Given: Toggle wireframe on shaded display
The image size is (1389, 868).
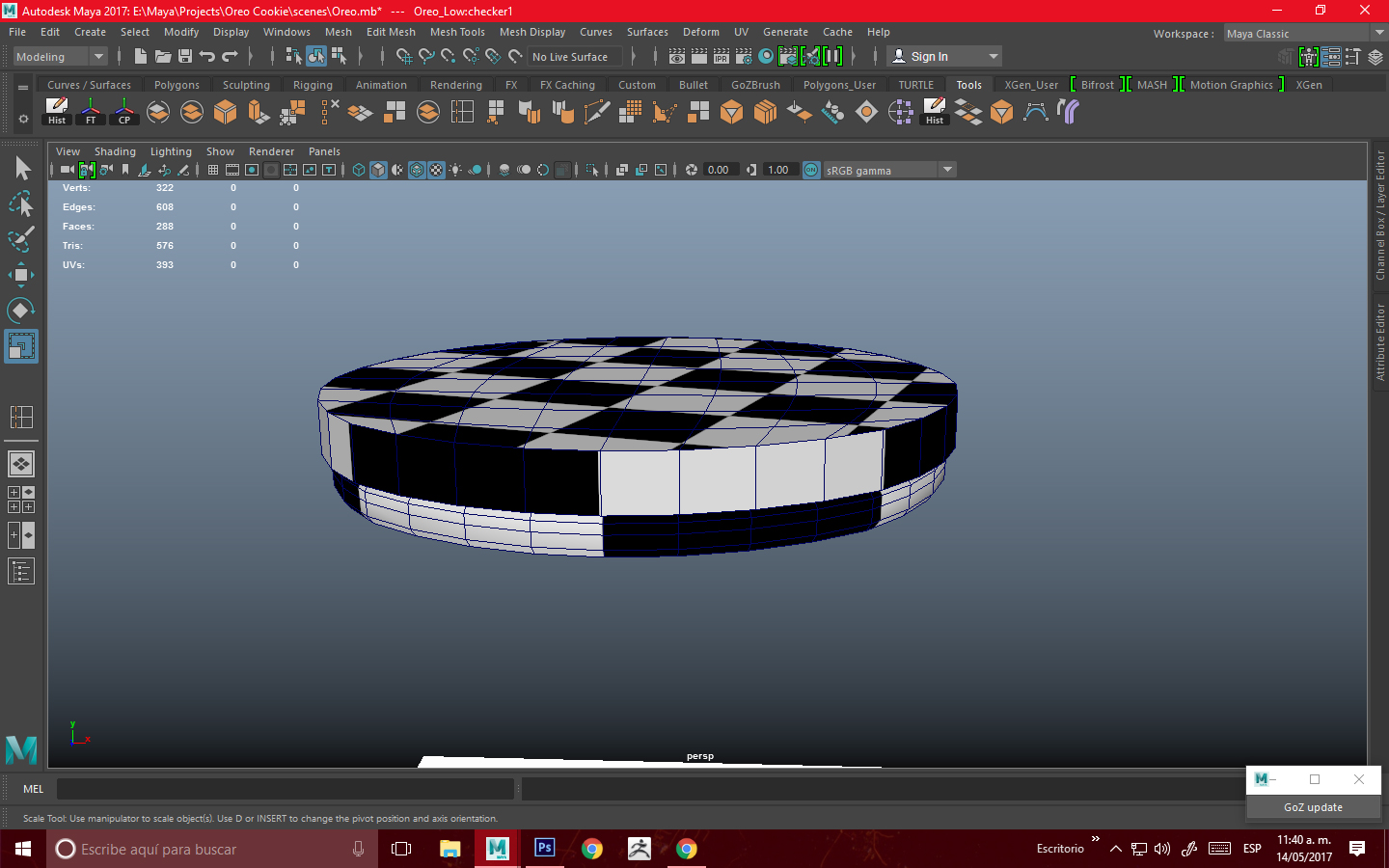Looking at the screenshot, I should [417, 170].
